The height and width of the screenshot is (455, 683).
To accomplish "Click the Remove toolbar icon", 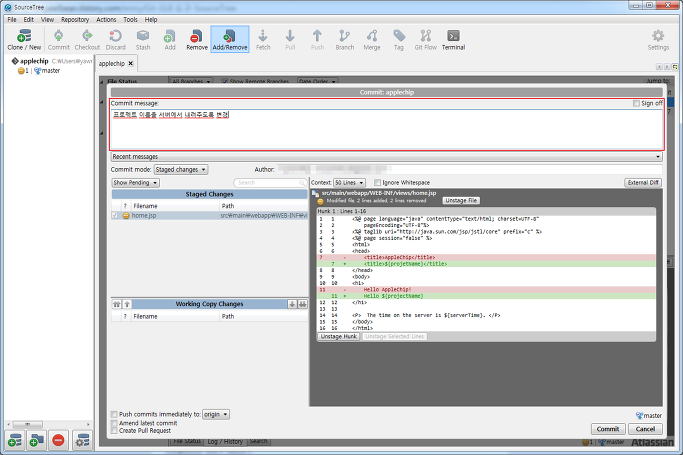I will coord(197,40).
